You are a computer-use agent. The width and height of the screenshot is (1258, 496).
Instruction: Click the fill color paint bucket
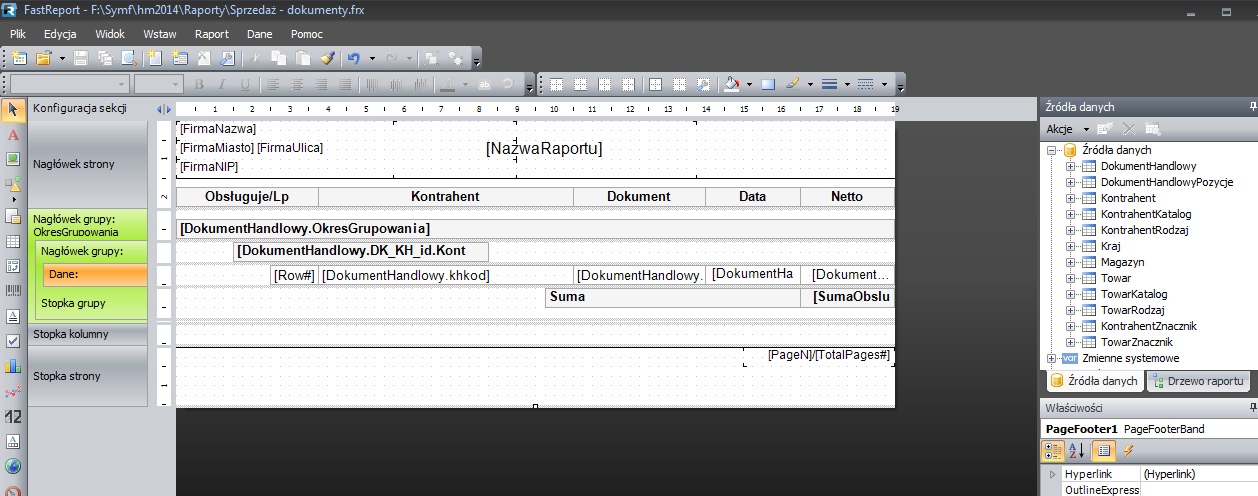[x=731, y=84]
